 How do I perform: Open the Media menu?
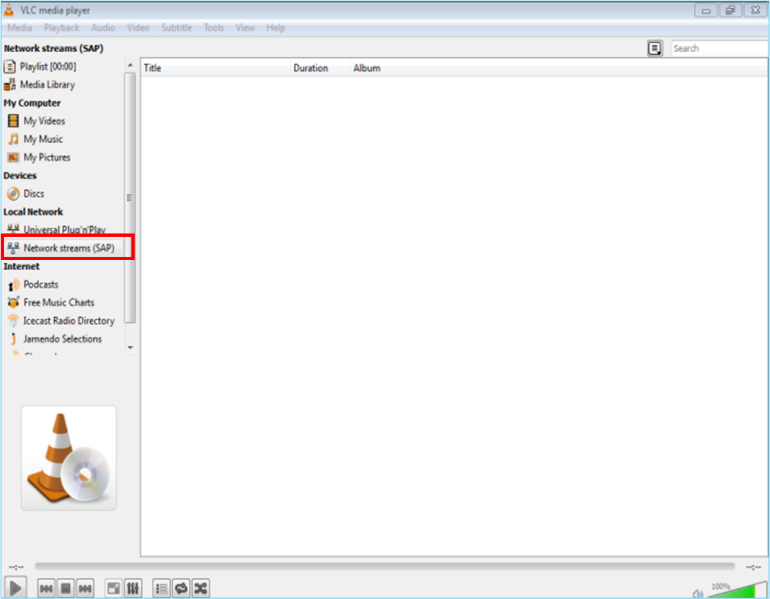[x=20, y=28]
